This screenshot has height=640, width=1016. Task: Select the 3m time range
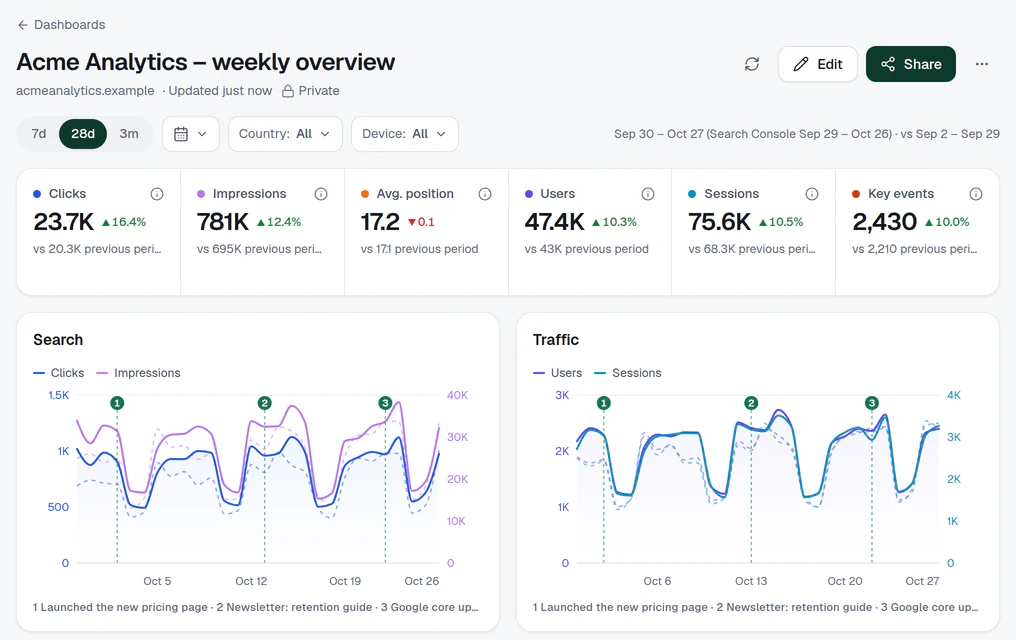coord(129,134)
